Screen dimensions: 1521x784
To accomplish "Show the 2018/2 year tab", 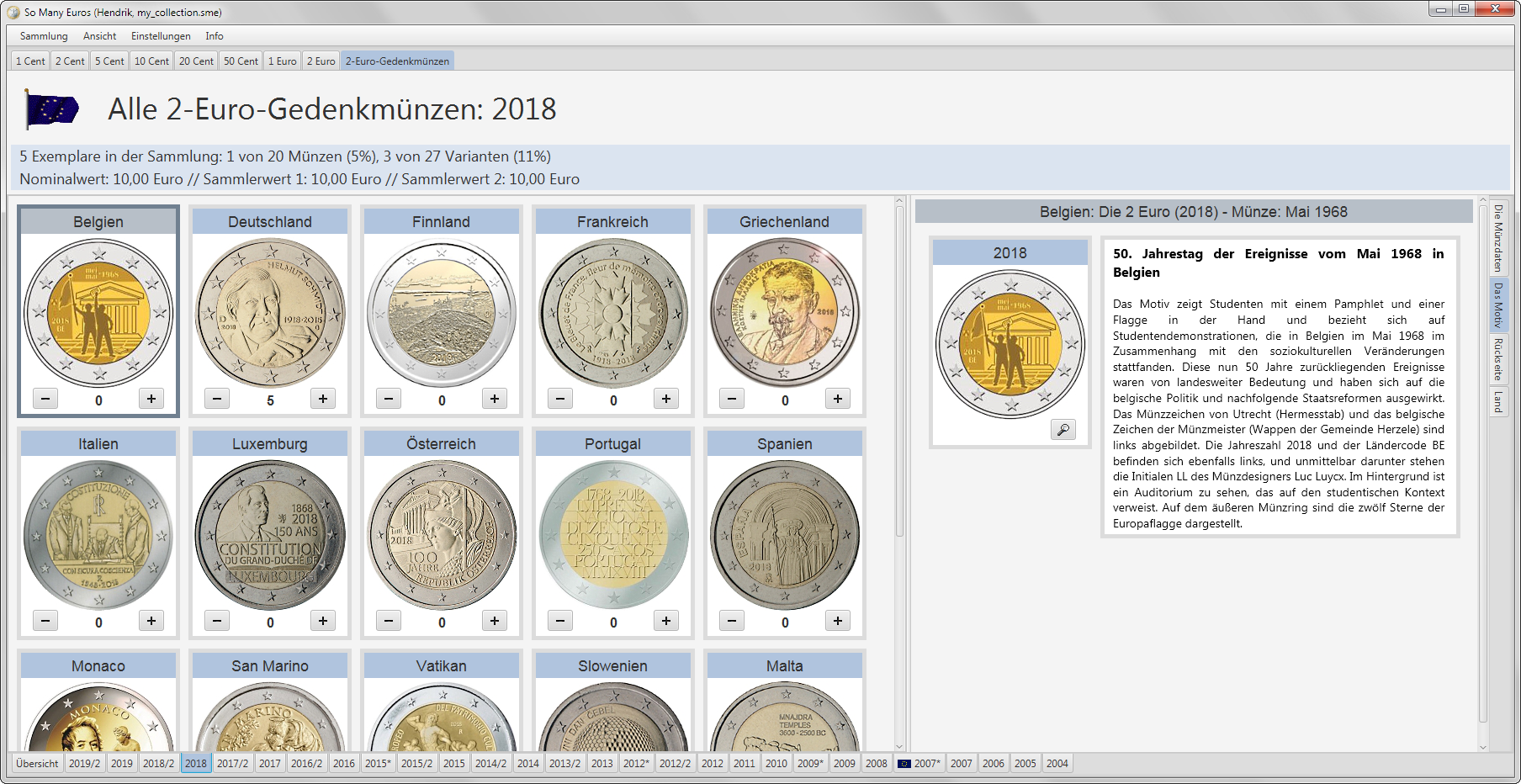I will click(x=159, y=764).
